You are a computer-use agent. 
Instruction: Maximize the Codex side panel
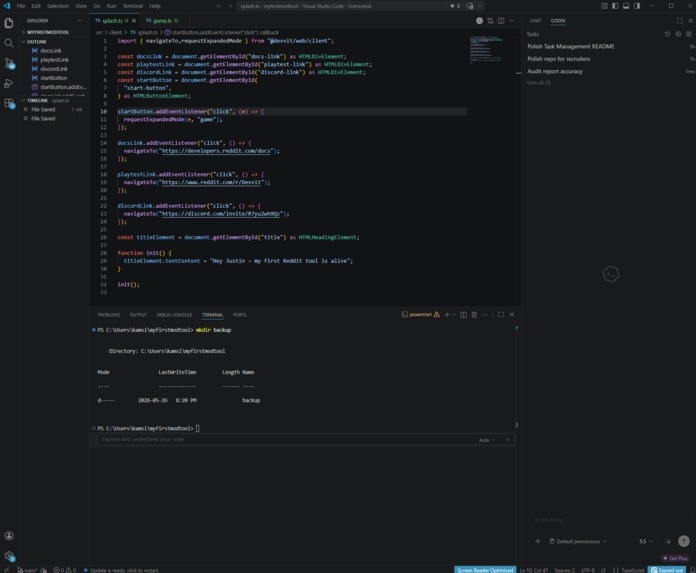pyautogui.click(x=680, y=20)
